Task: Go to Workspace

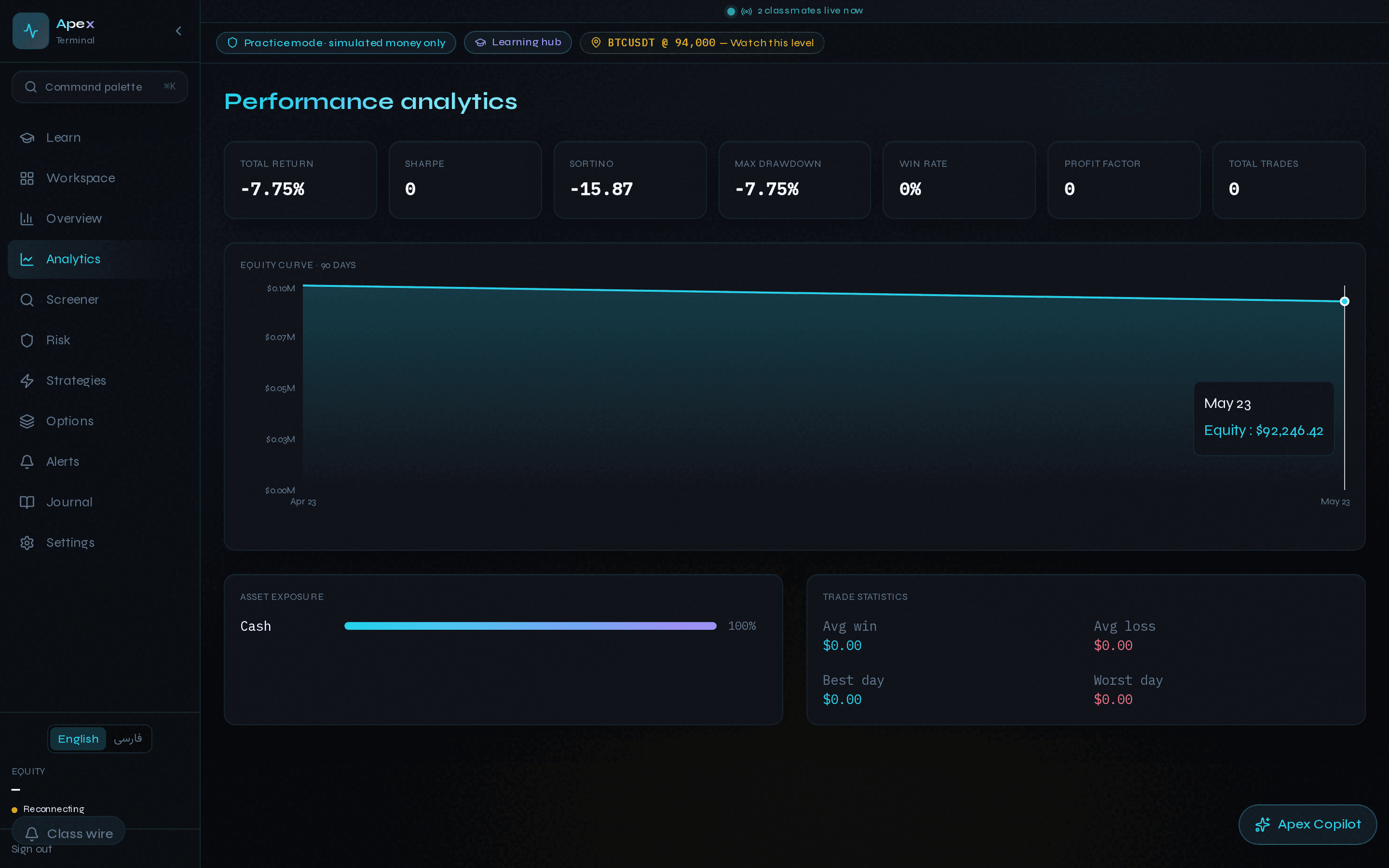Action: (x=99, y=178)
